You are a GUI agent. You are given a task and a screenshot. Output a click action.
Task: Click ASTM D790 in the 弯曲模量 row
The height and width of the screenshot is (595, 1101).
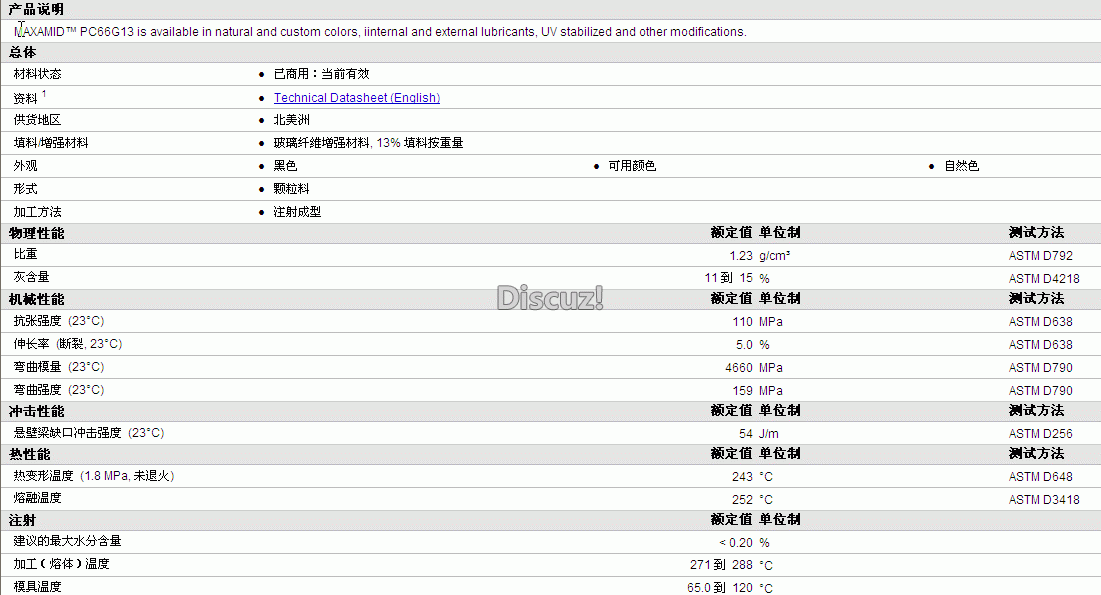[x=1041, y=368]
